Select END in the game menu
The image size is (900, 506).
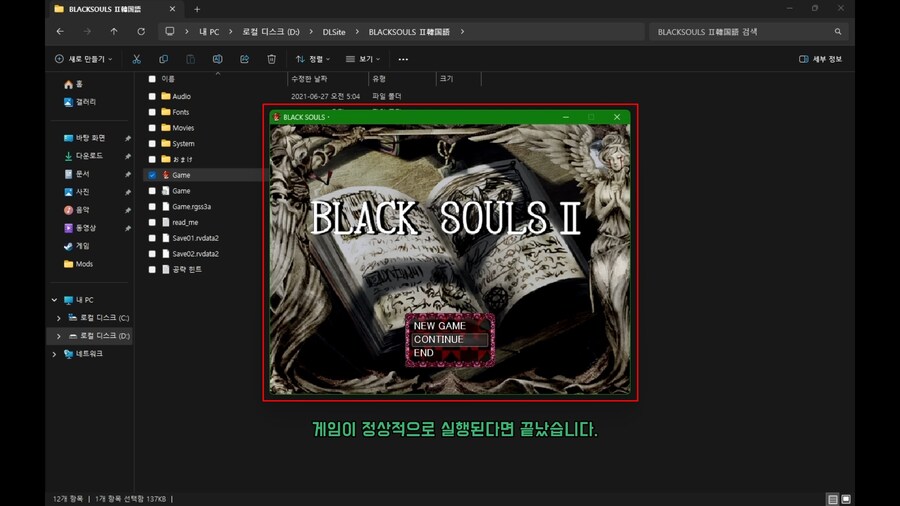424,353
